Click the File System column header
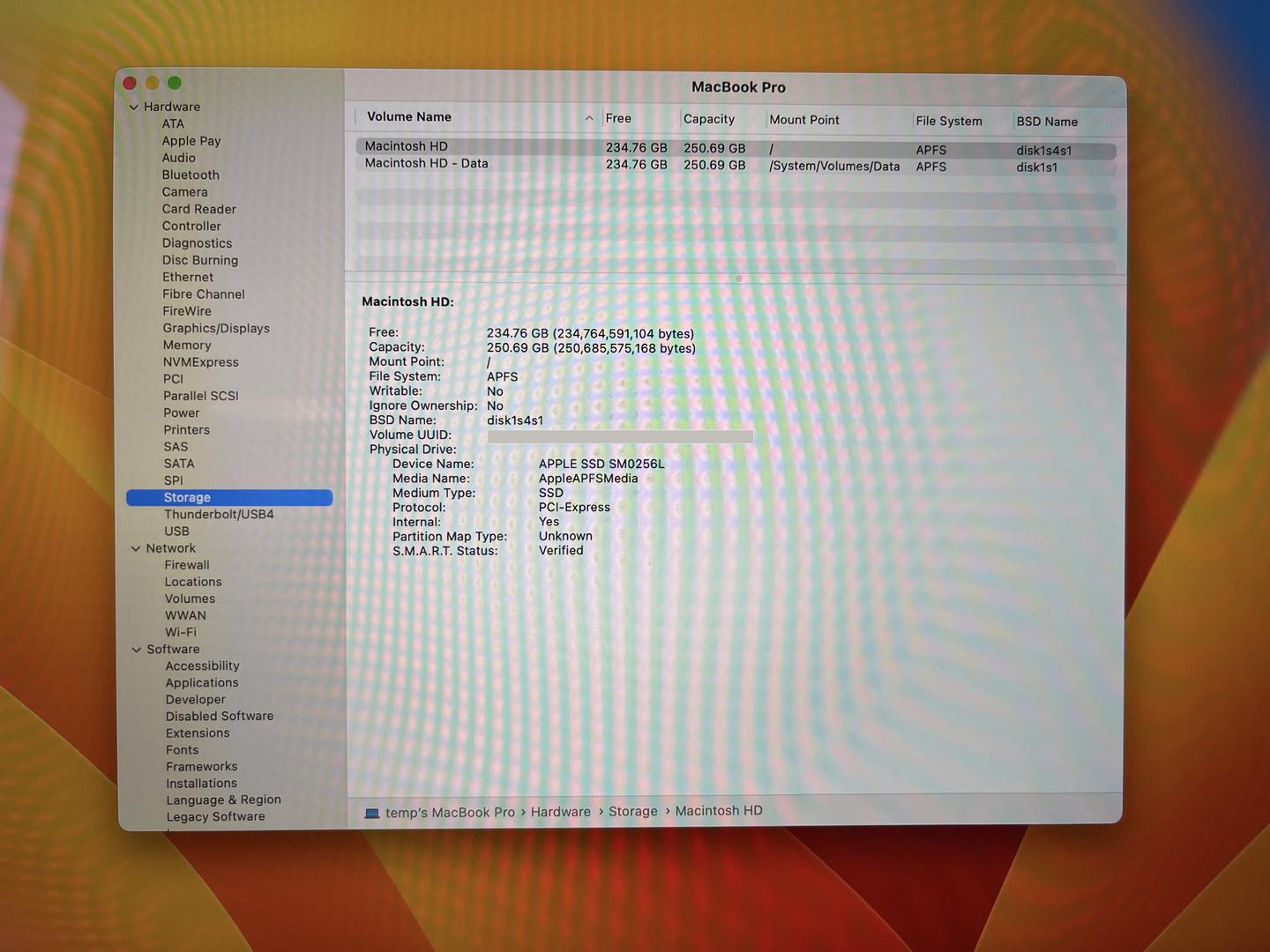Screen dimensions: 1270x952 coord(948,121)
